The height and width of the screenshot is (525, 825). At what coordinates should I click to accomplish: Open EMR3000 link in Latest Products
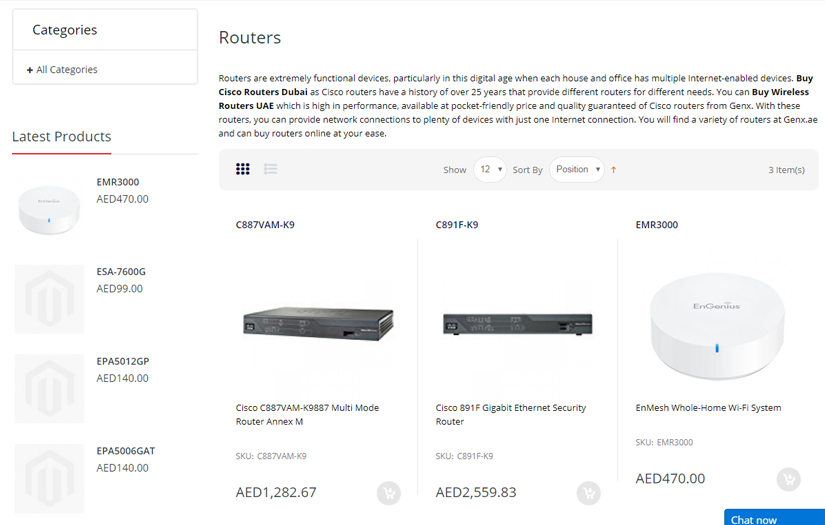118,182
